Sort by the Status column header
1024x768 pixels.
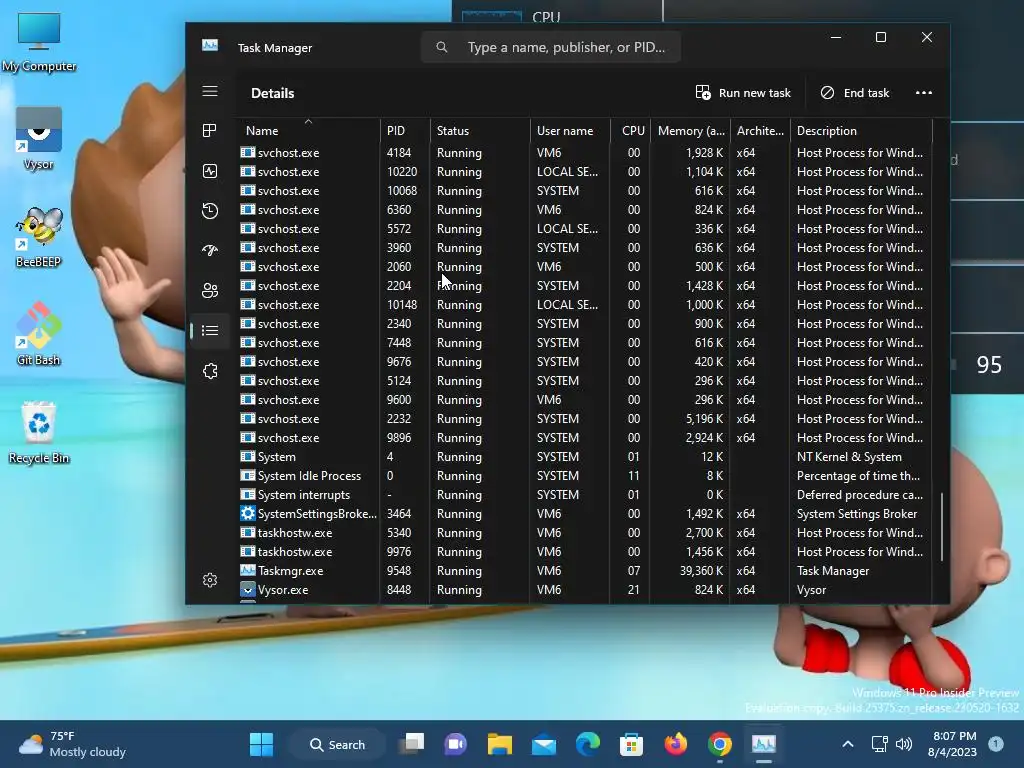[x=480, y=131]
